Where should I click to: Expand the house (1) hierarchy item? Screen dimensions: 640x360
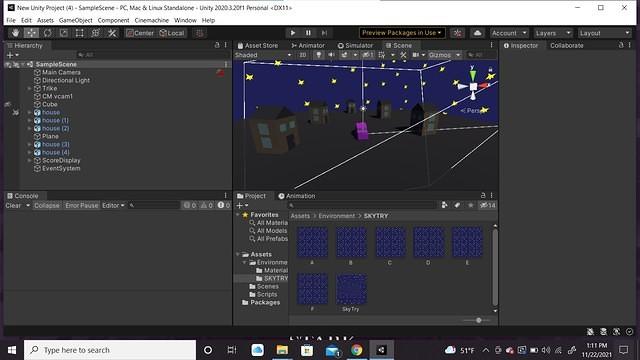29,120
